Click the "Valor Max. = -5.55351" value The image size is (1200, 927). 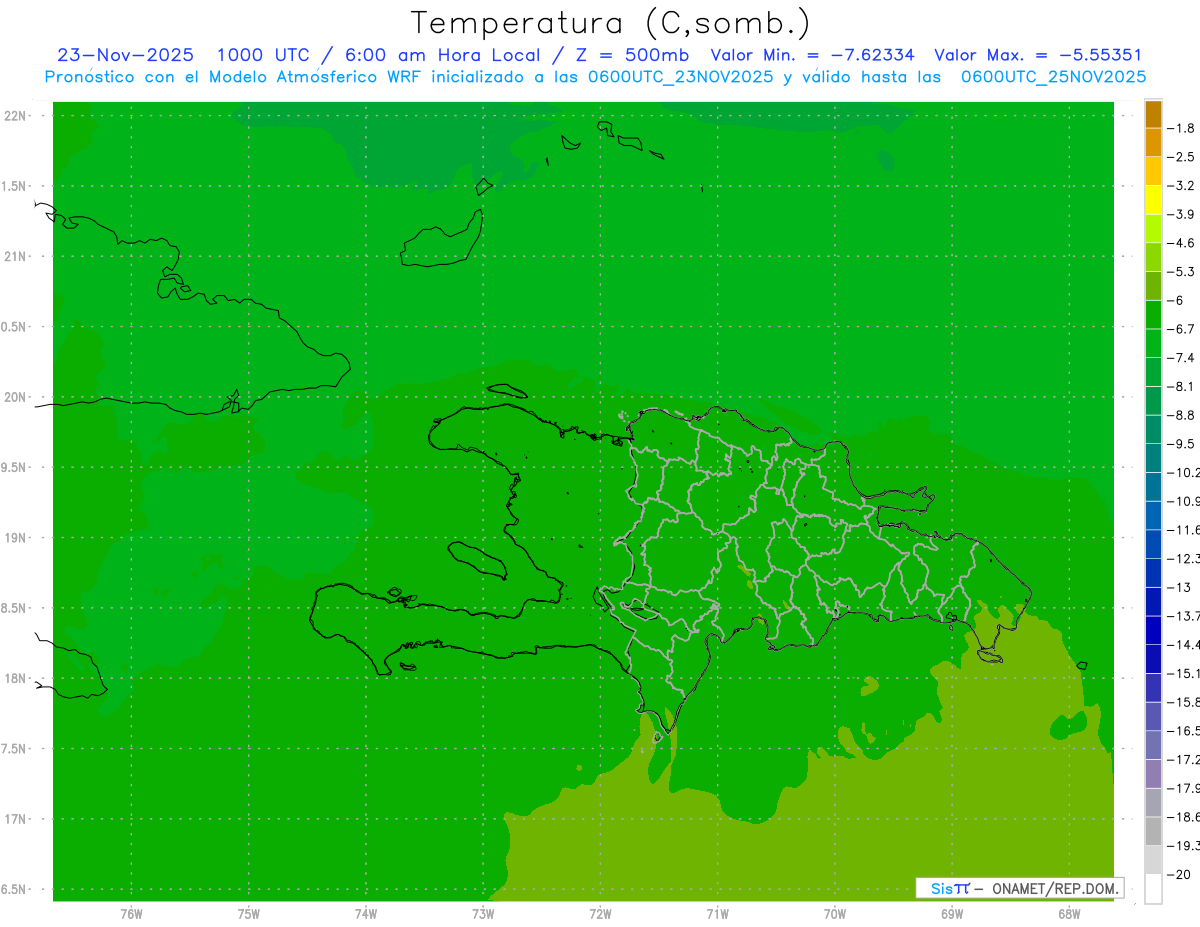click(1038, 55)
